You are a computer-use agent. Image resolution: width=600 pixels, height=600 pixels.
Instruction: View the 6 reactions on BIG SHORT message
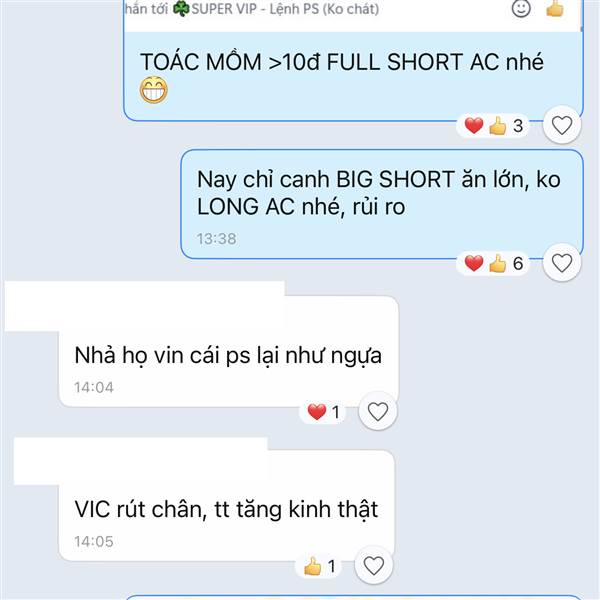[x=493, y=263]
